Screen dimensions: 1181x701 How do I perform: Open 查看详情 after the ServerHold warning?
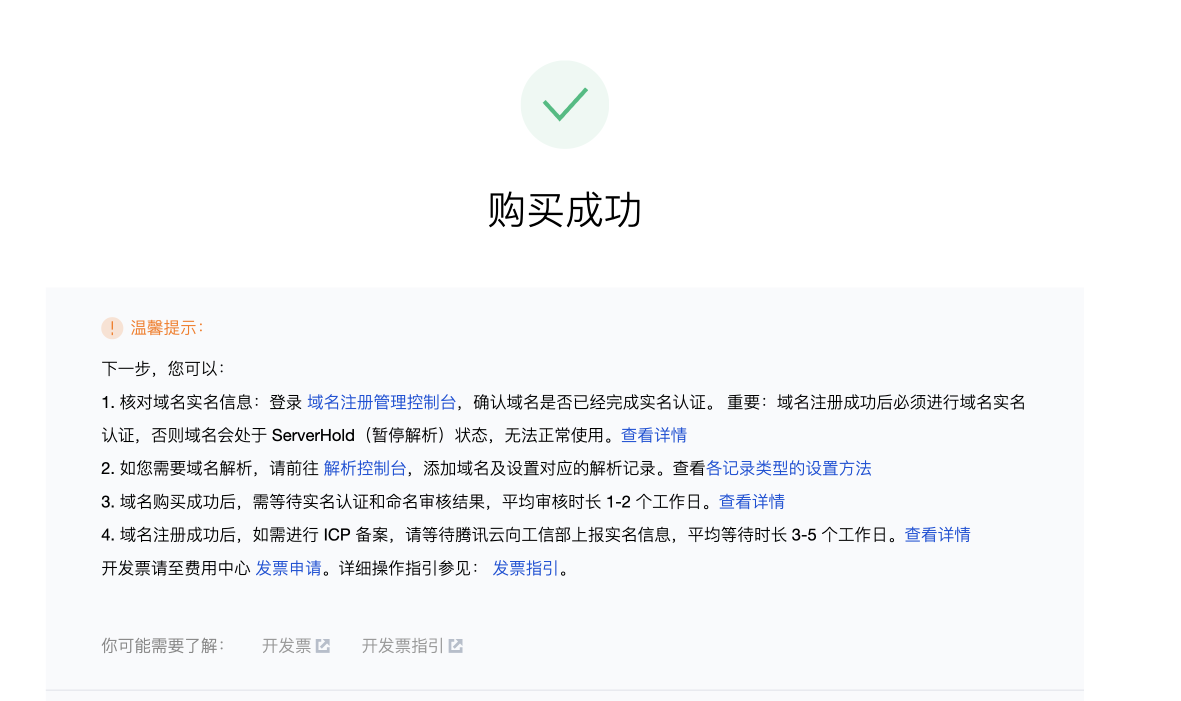654,435
